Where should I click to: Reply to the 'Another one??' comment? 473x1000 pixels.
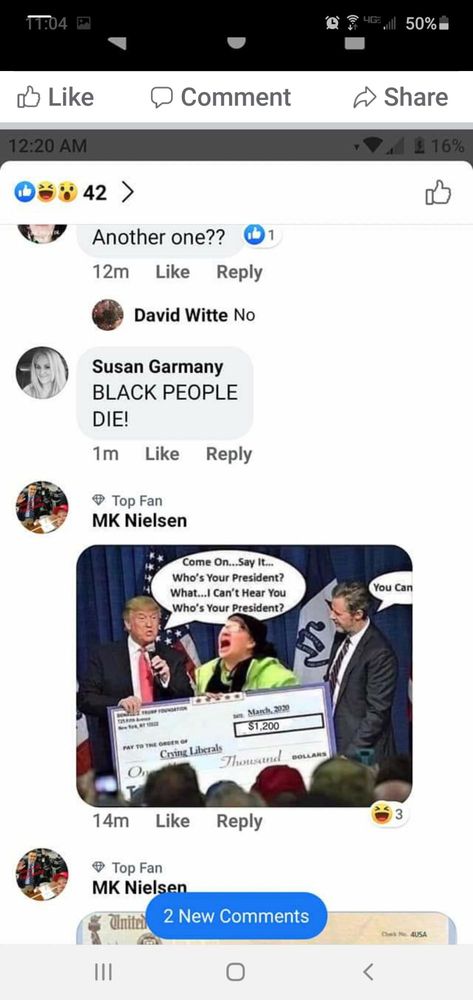[x=239, y=272]
